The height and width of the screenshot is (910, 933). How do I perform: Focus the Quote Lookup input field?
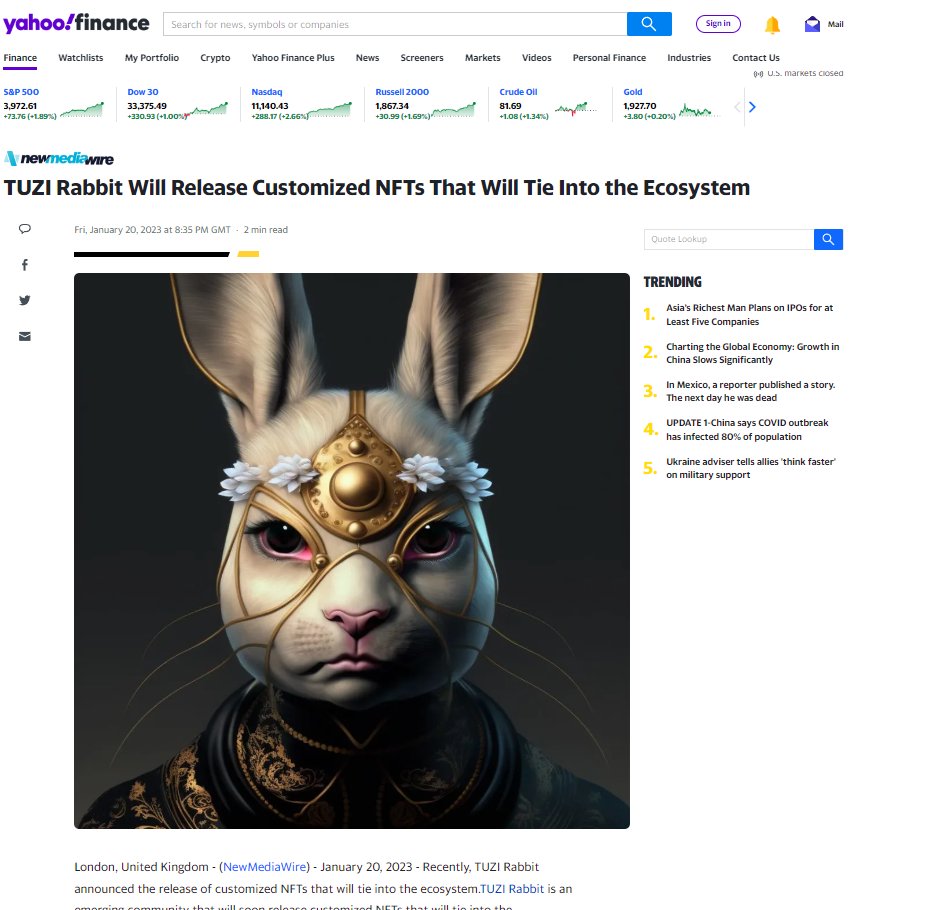[729, 239]
